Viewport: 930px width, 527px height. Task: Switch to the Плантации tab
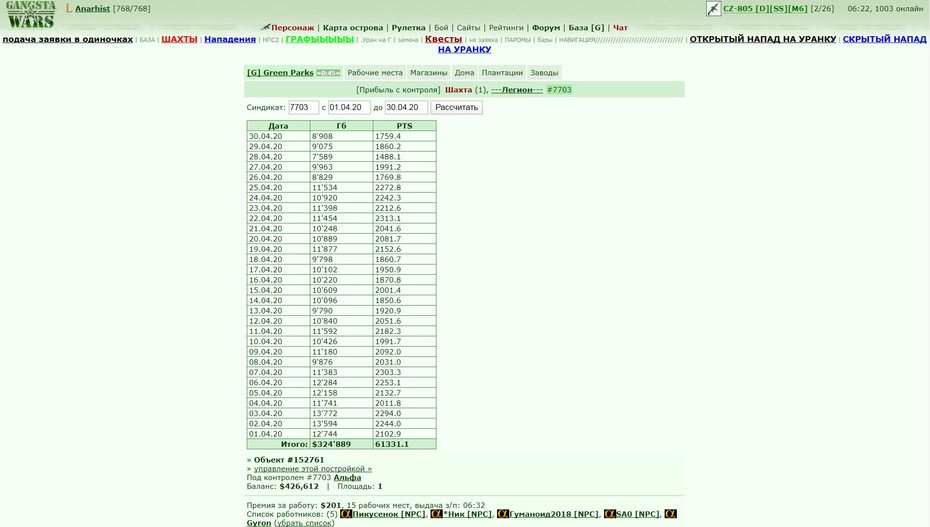(502, 72)
